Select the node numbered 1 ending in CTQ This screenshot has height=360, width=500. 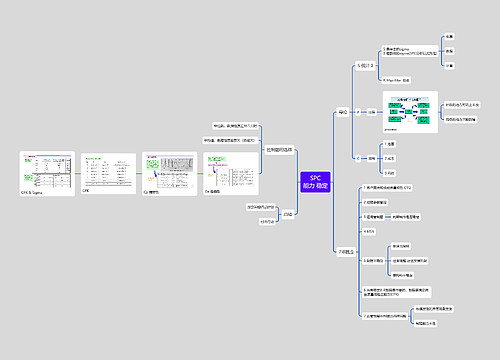pos(387,188)
